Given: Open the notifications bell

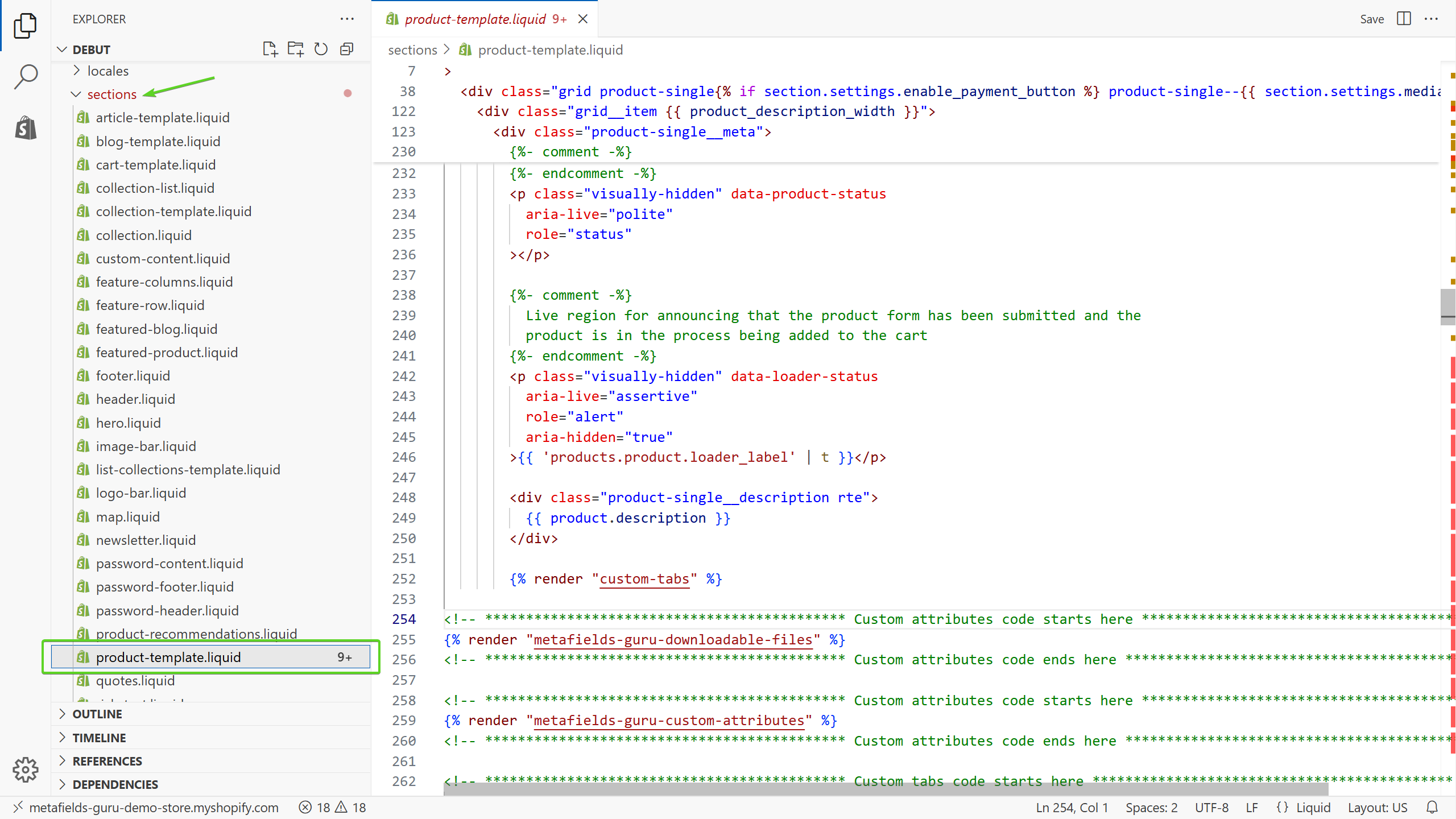Looking at the screenshot, I should click(x=1432, y=807).
